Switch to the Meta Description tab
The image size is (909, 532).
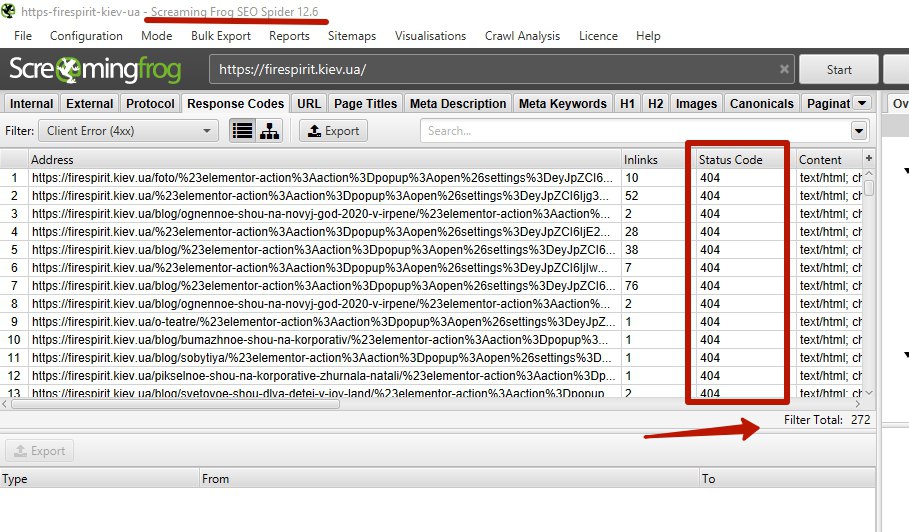click(x=458, y=104)
